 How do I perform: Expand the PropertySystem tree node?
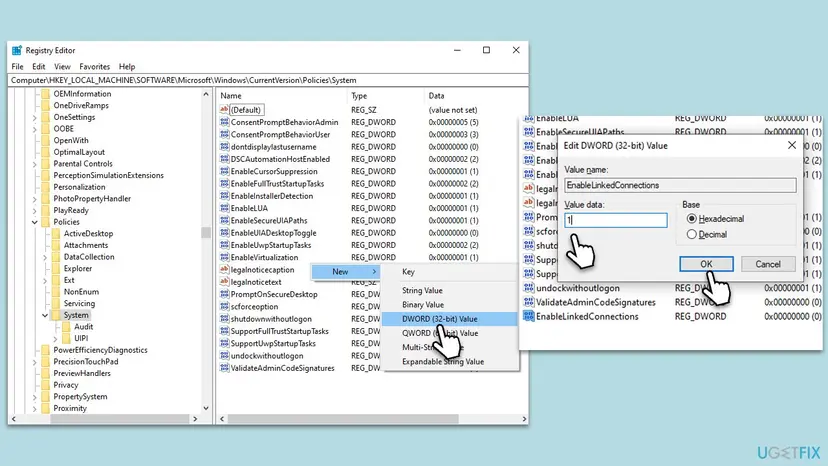pos(35,397)
